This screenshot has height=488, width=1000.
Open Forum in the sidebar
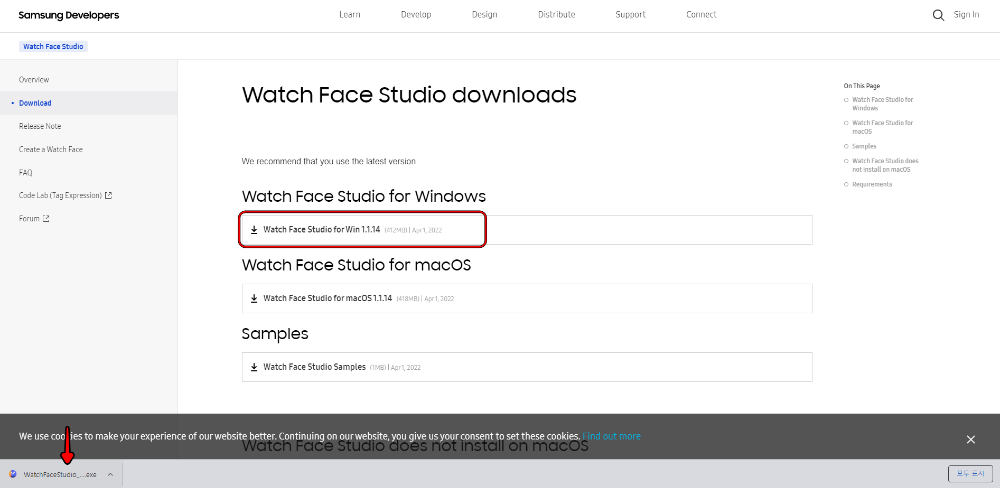(29, 218)
